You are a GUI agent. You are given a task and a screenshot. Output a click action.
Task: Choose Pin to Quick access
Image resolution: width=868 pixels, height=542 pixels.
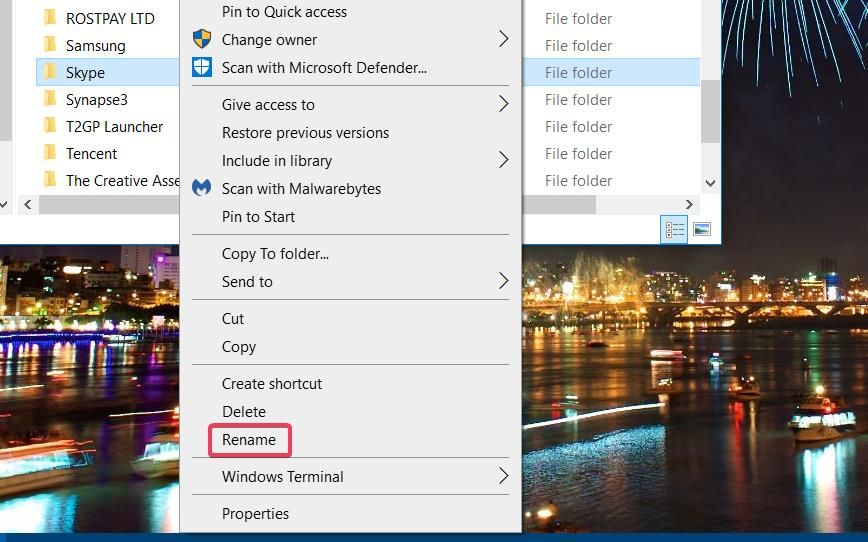[x=284, y=12]
